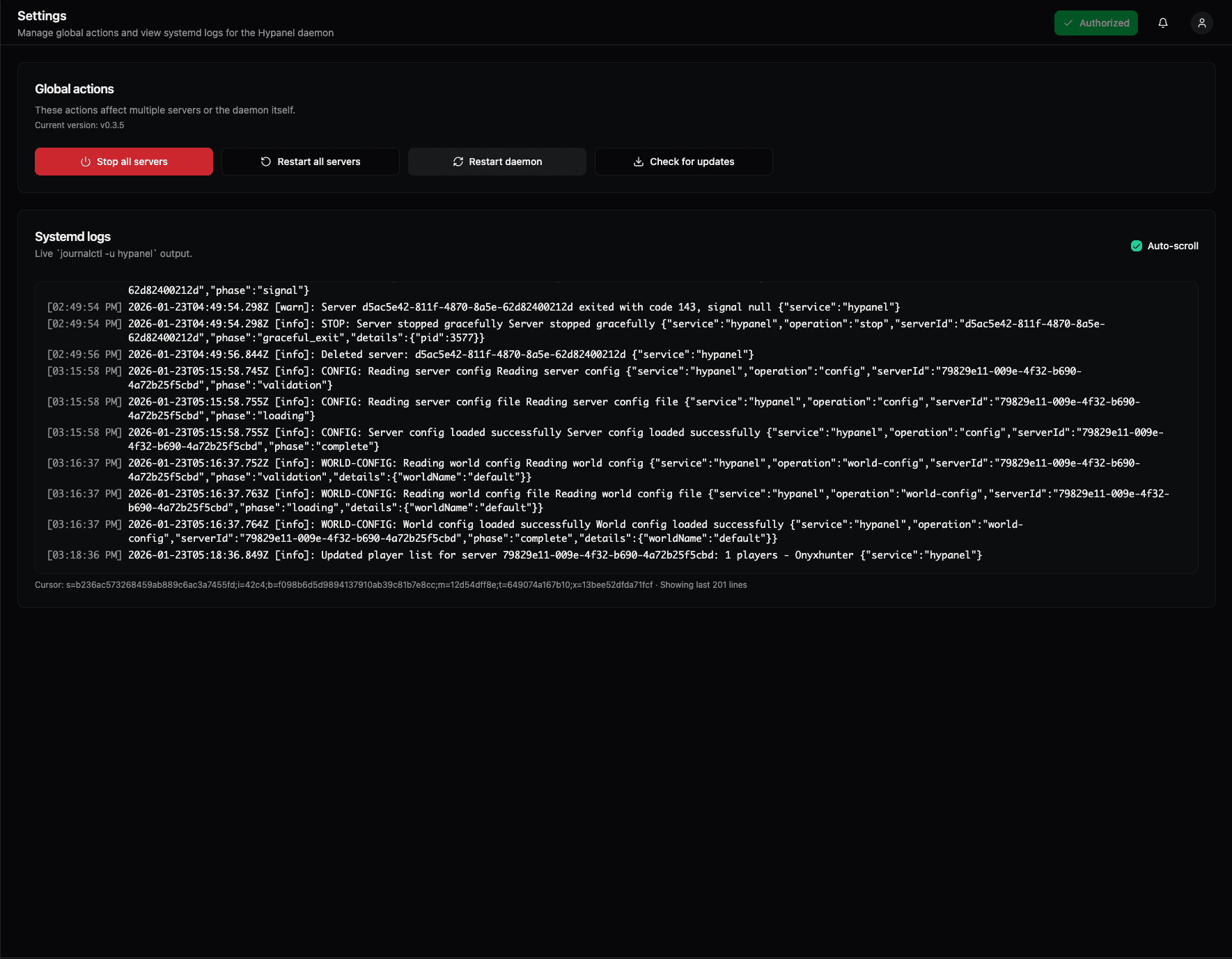Click the cursor info text below the logs
Image resolution: width=1232 pixels, height=959 pixels.
390,585
